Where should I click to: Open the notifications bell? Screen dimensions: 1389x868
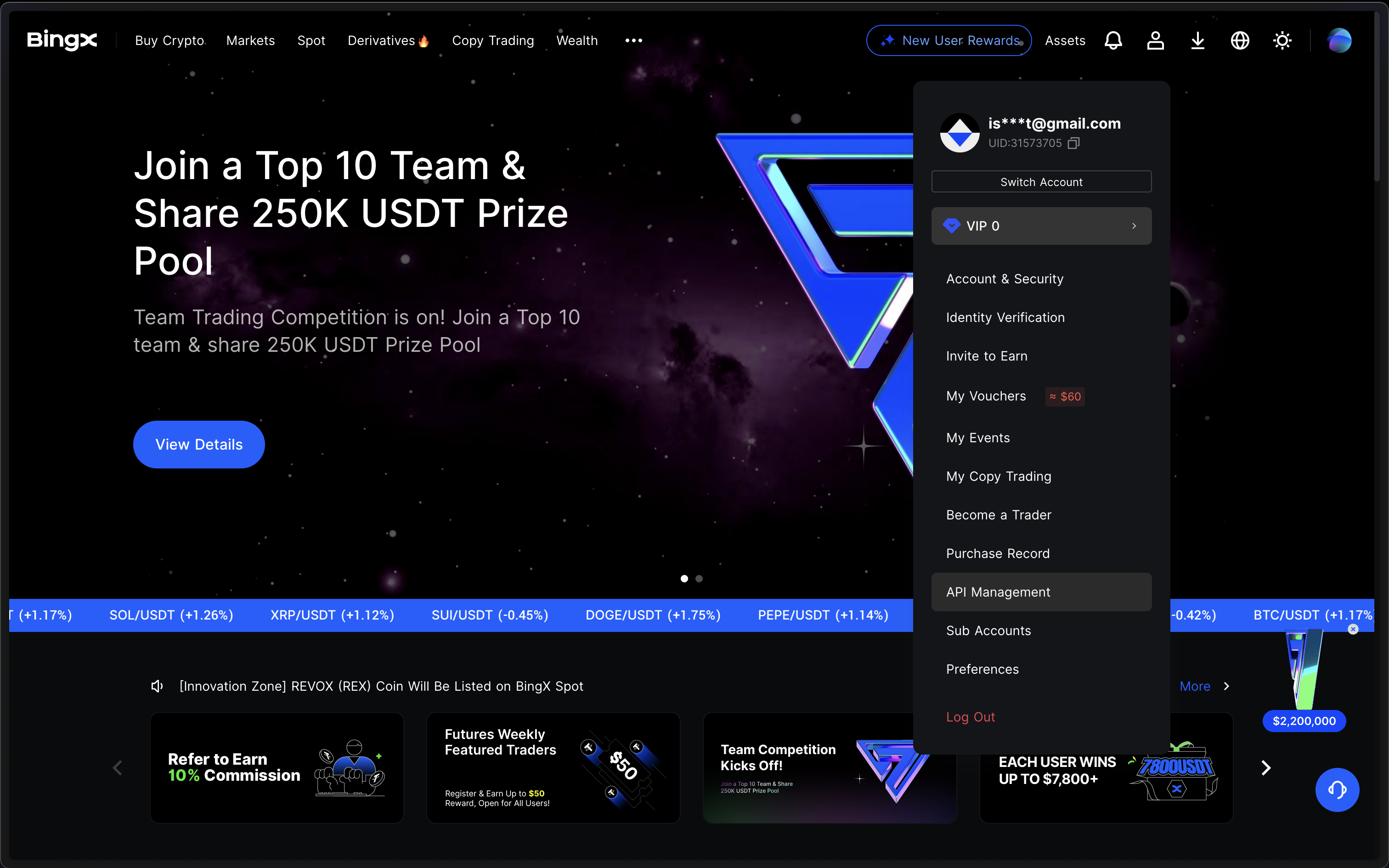[1113, 40]
